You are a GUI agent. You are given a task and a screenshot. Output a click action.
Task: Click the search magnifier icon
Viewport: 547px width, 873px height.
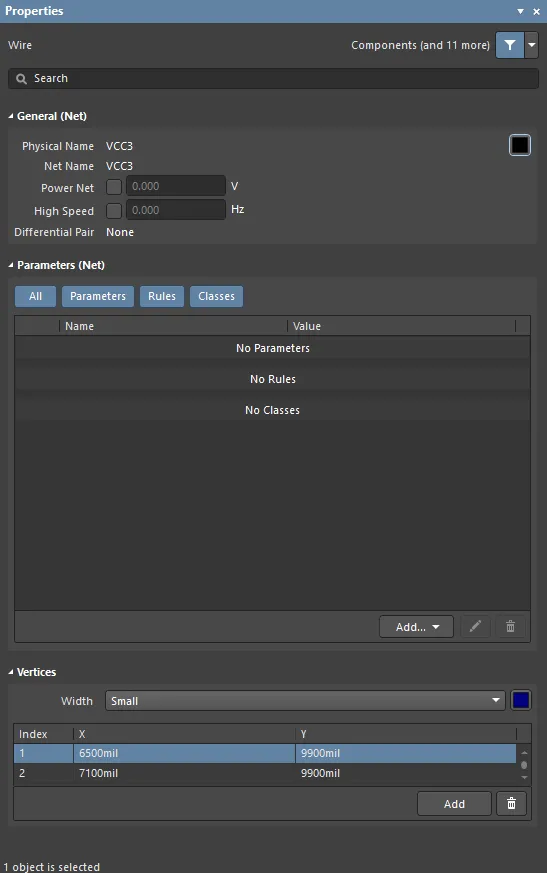[x=21, y=79]
